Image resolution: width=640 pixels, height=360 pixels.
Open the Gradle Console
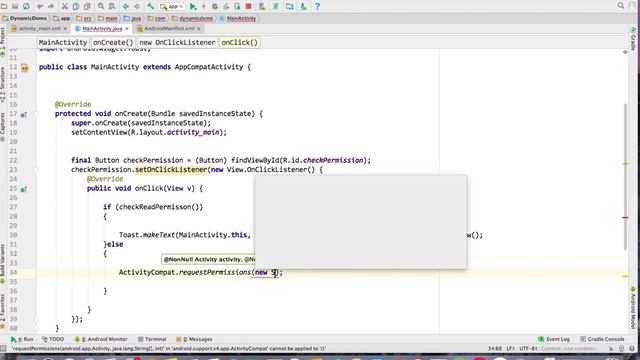click(x=602, y=339)
